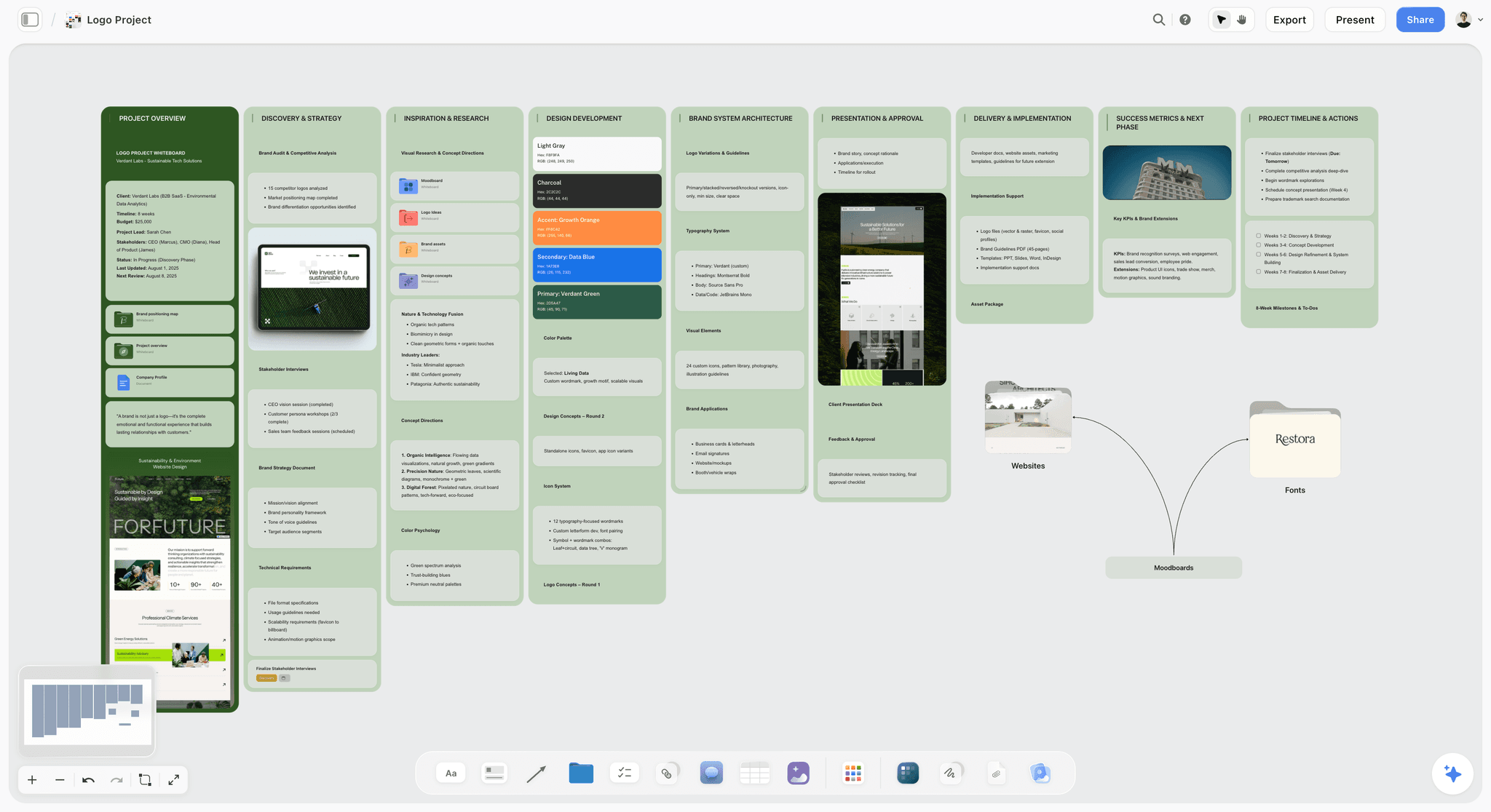This screenshot has width=1491, height=812.
Task: Click the Present button
Action: click(x=1354, y=20)
